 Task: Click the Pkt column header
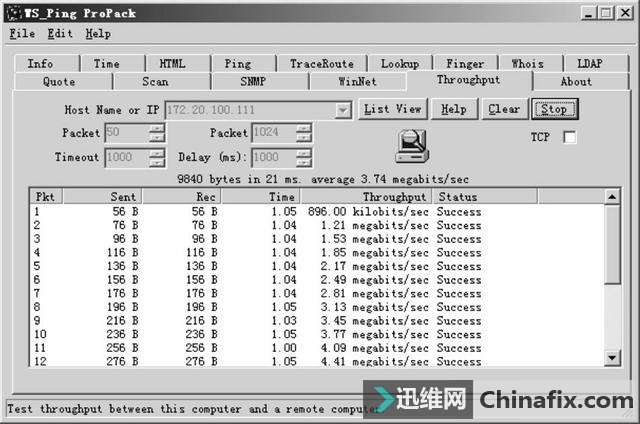coord(46,197)
